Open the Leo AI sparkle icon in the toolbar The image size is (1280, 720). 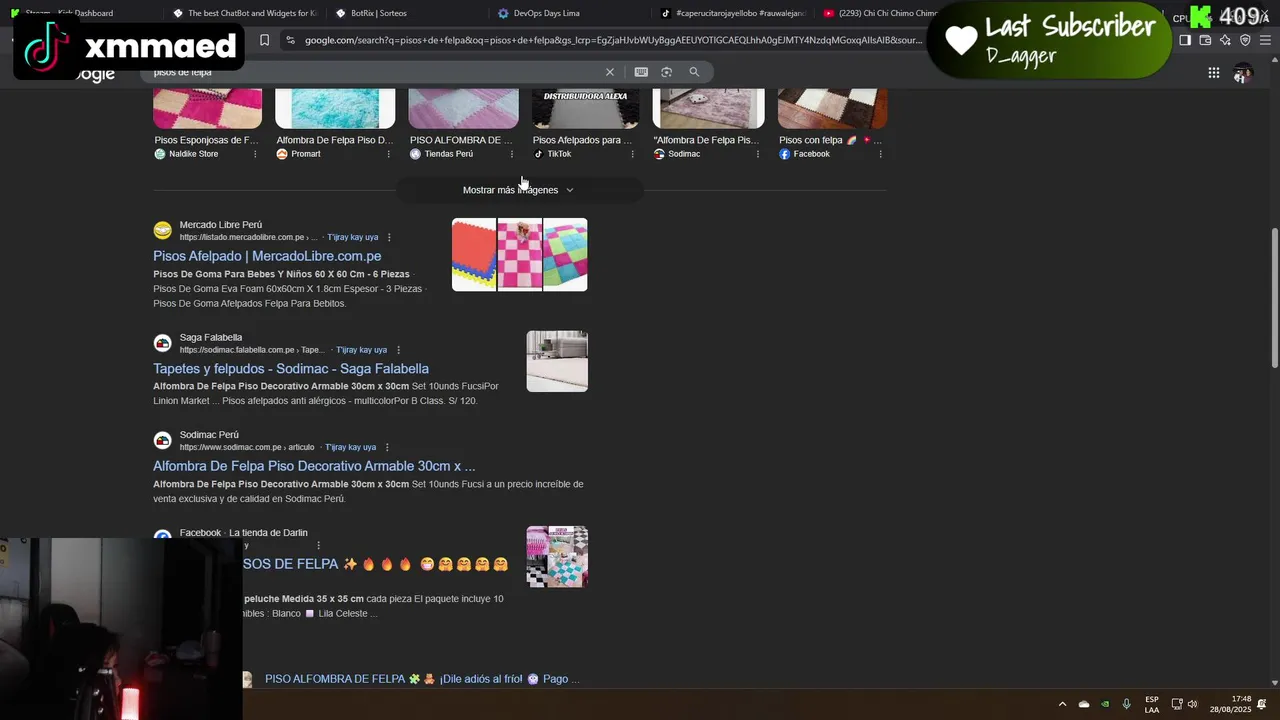click(x=1225, y=40)
